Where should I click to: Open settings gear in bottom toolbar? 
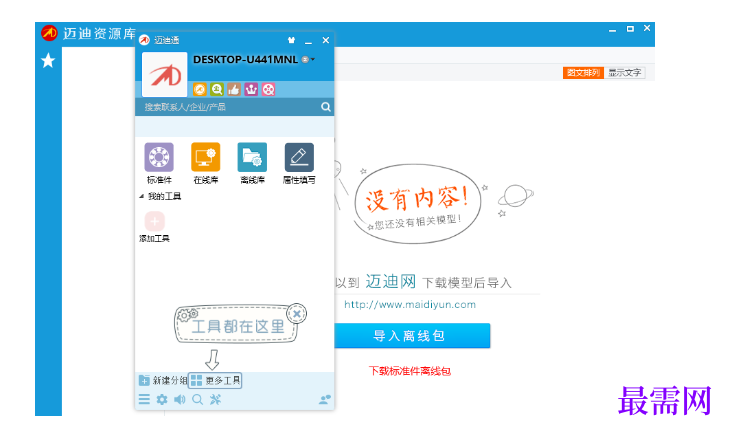(x=162, y=399)
